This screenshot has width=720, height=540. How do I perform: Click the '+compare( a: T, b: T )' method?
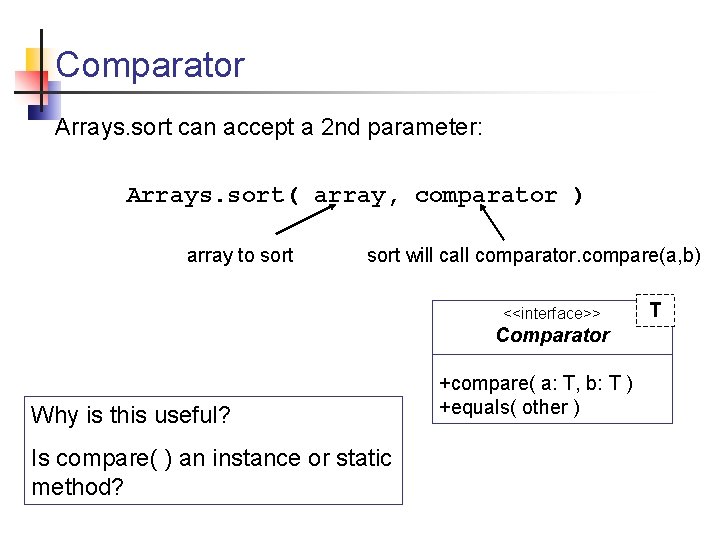tap(536, 384)
